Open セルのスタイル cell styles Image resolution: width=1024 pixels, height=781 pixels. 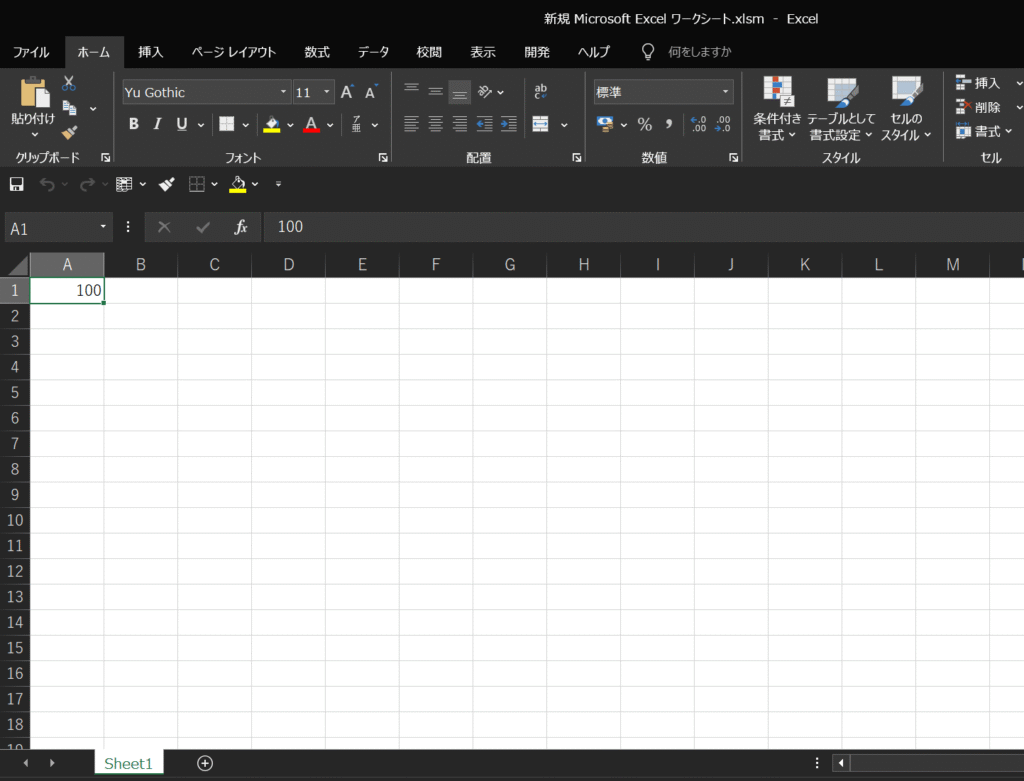coord(906,109)
